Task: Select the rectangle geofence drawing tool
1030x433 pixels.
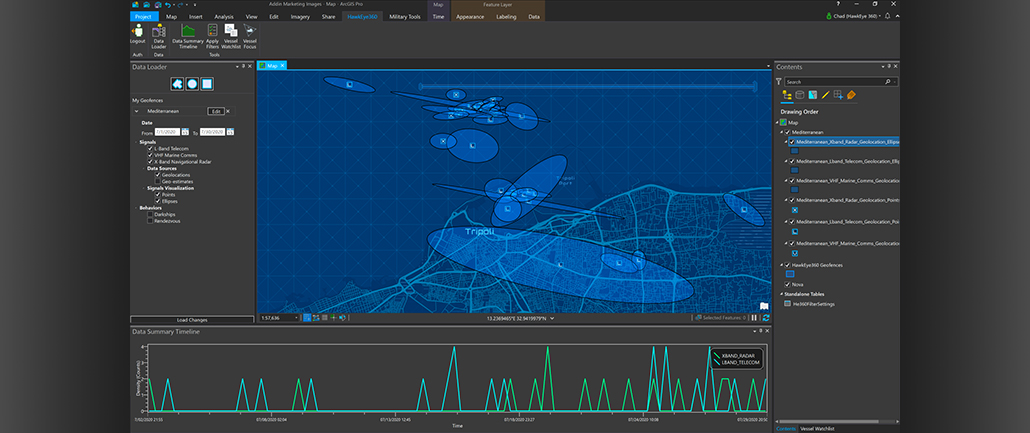Action: (206, 84)
